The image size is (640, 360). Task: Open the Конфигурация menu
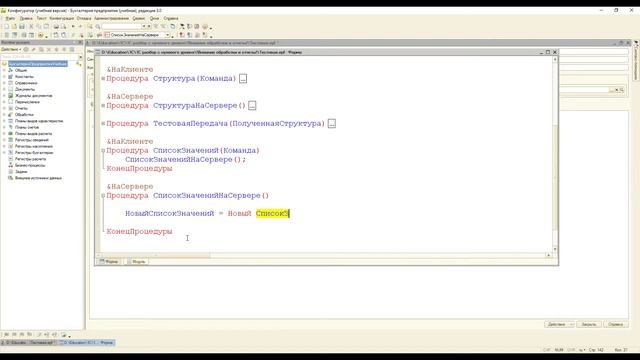(x=62, y=18)
